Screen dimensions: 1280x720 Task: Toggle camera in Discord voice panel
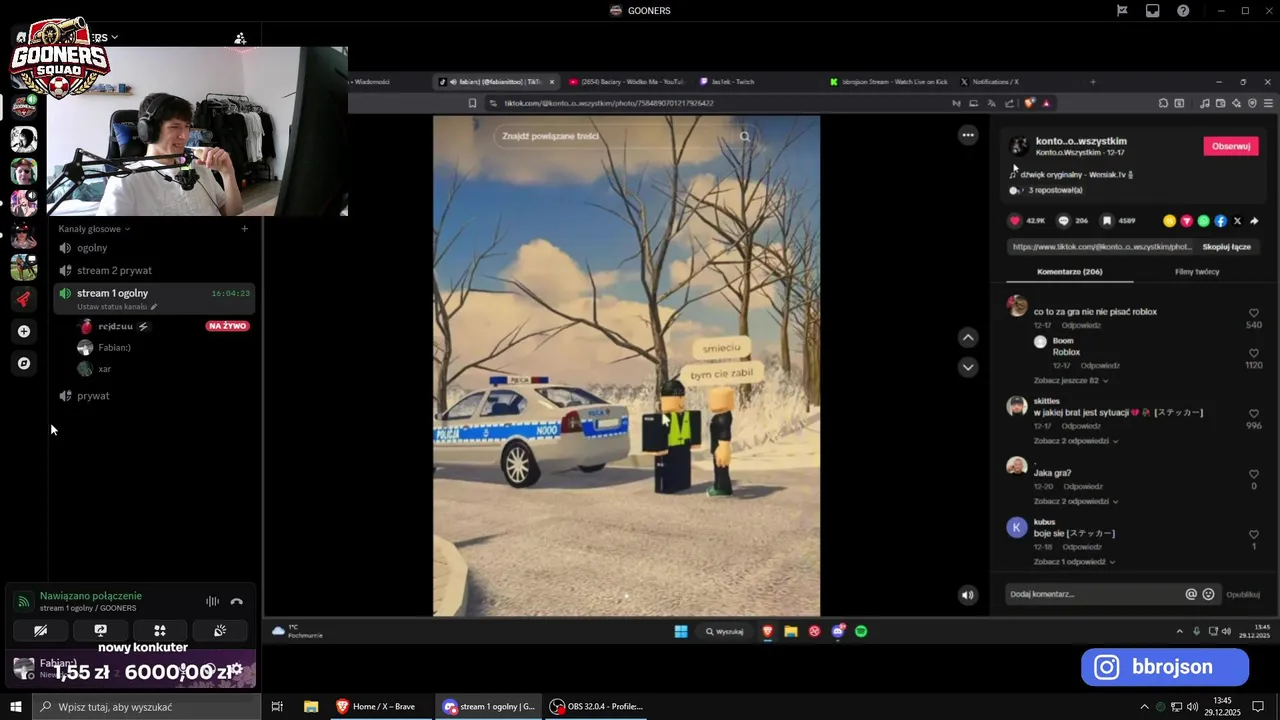(41, 630)
